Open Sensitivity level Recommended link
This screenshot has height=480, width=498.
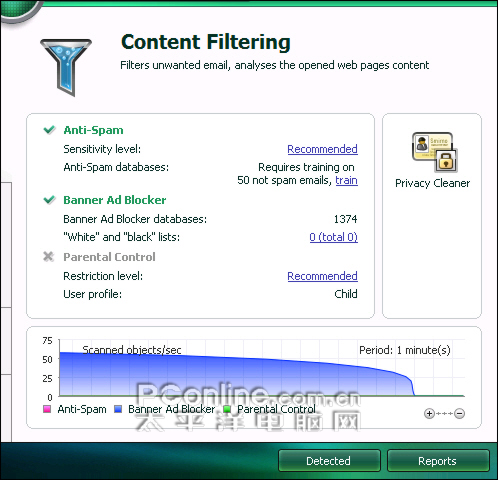(322, 149)
